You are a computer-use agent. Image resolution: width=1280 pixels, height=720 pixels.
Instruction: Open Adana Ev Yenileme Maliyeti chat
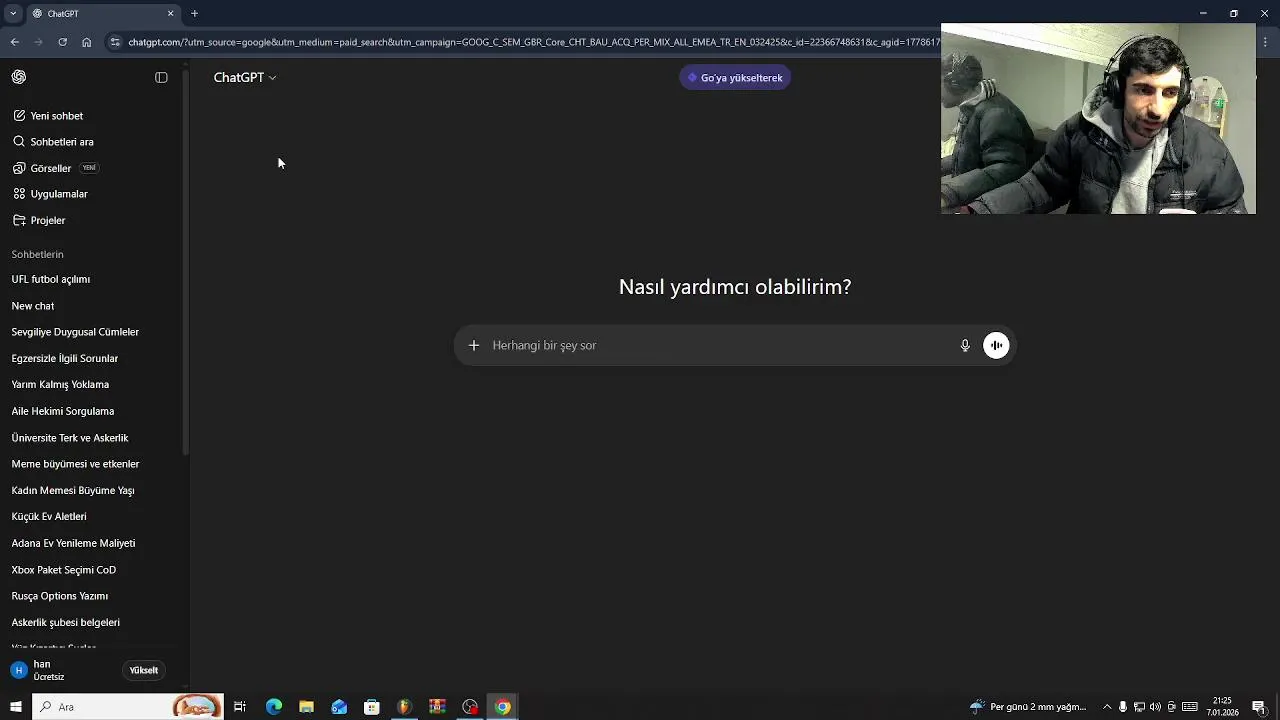(73, 543)
